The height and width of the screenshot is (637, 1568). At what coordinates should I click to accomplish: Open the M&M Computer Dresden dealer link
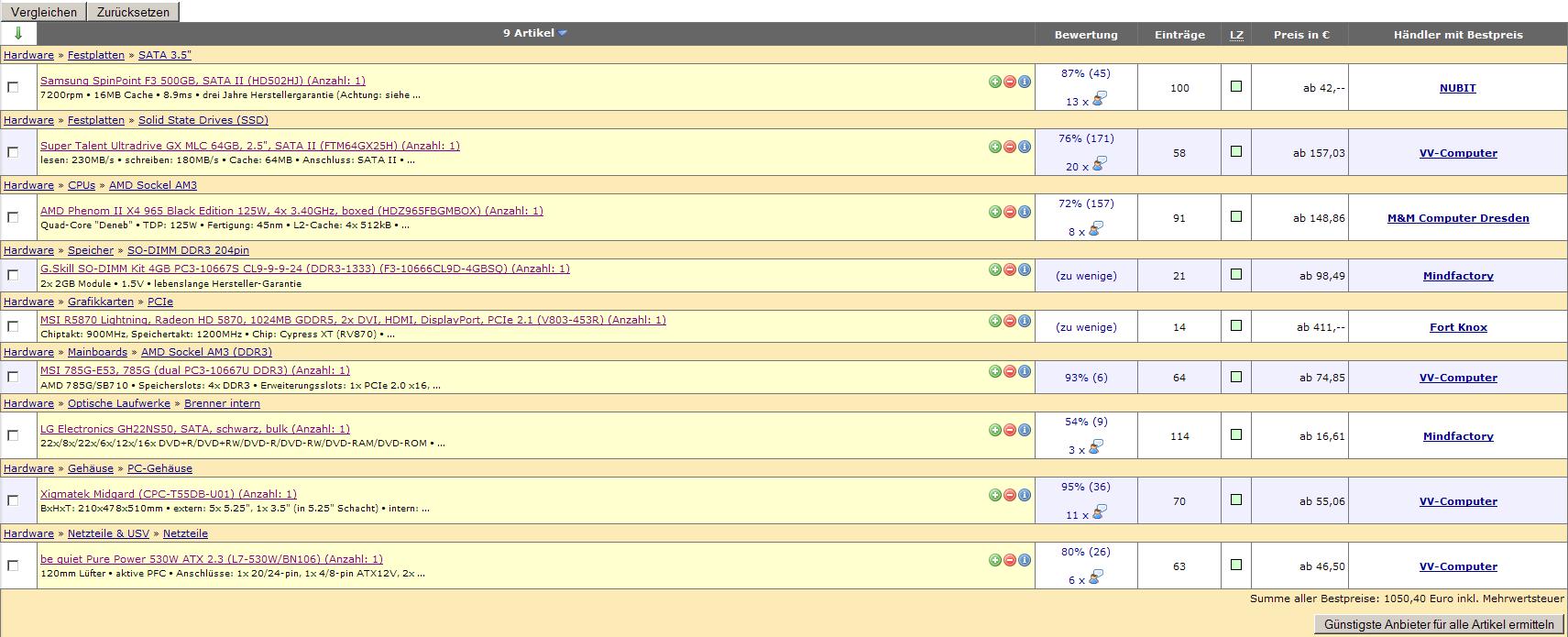[1458, 218]
